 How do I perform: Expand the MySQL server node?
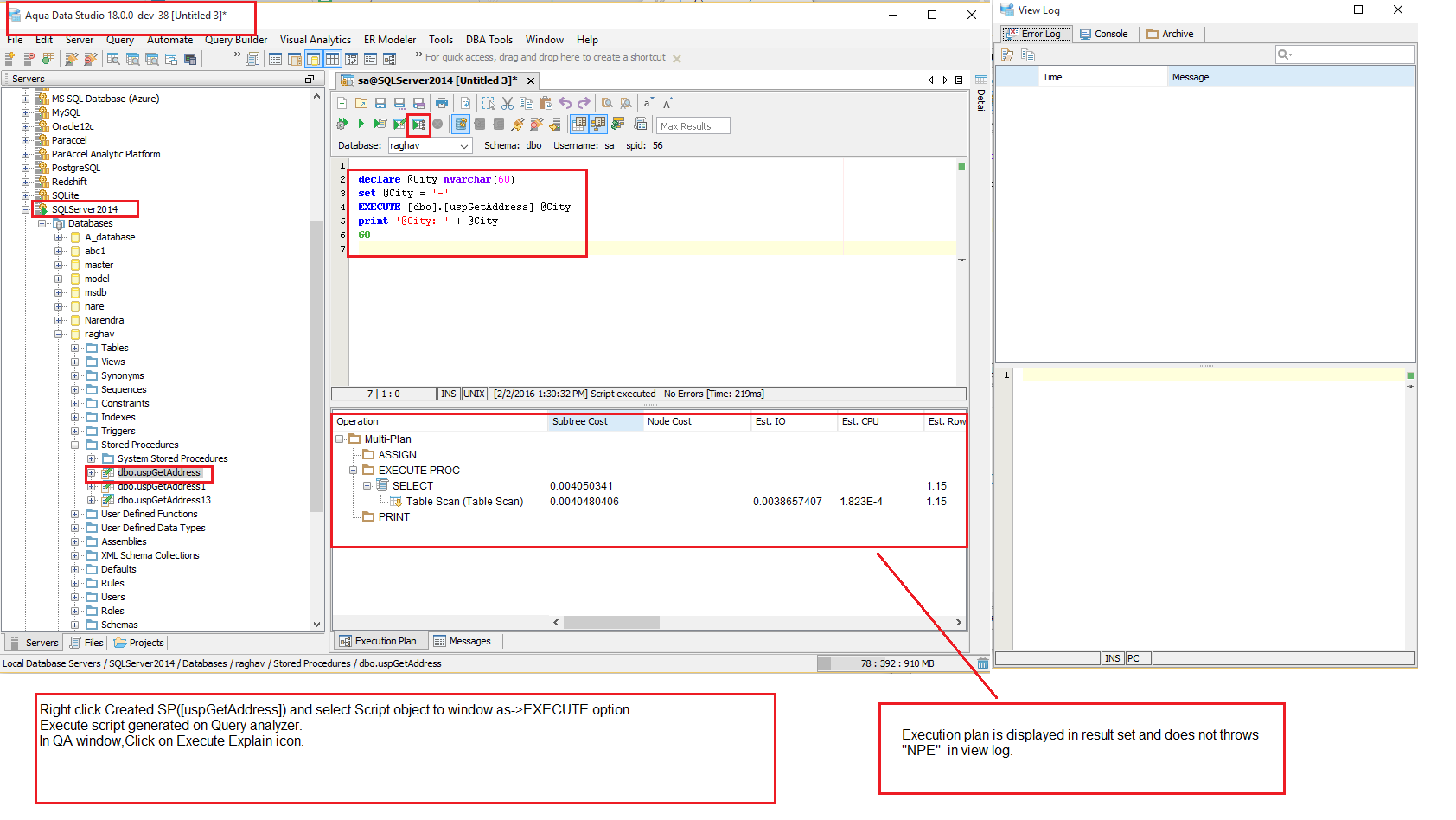point(26,112)
